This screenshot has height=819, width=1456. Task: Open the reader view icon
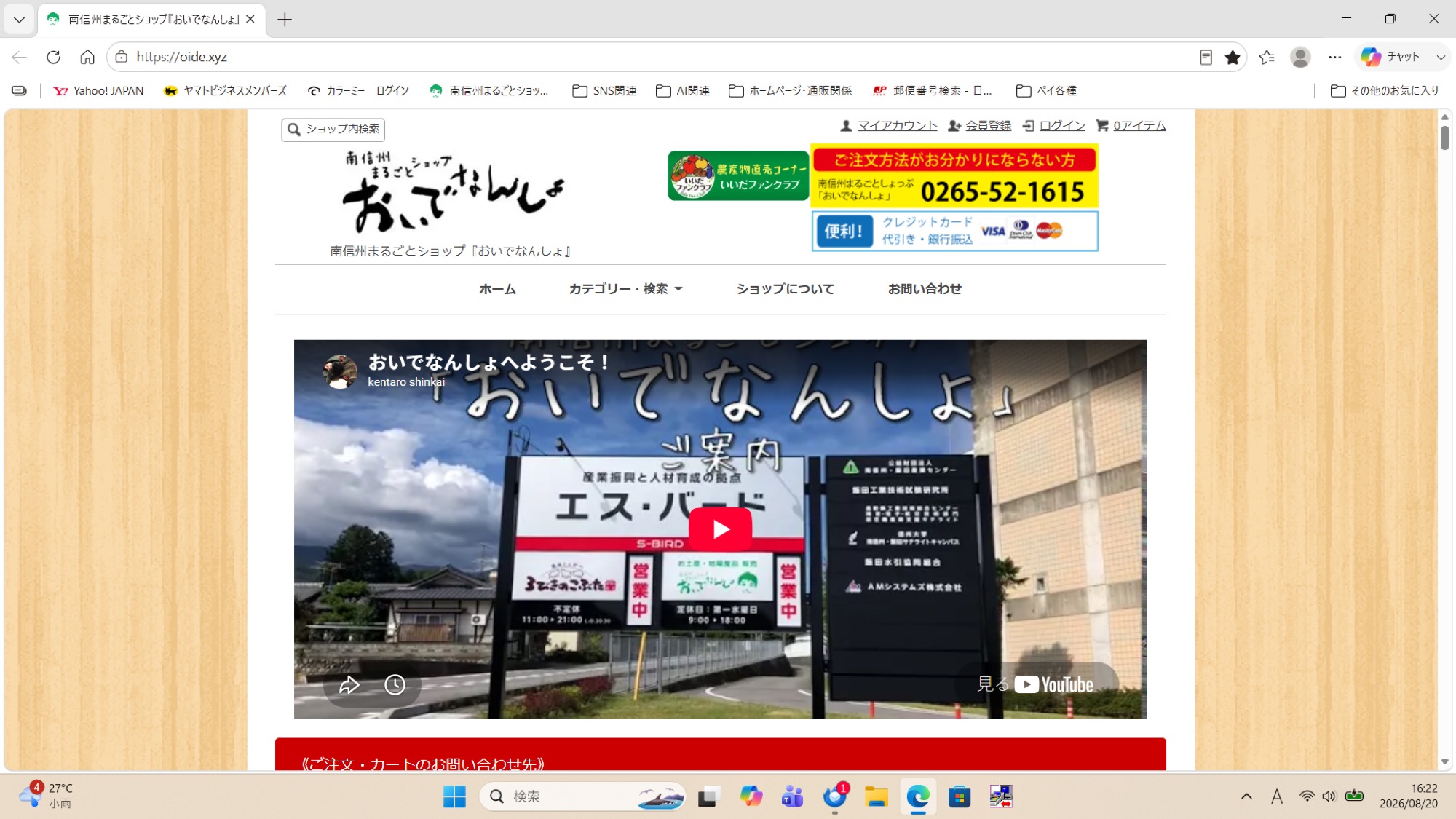tap(1206, 57)
